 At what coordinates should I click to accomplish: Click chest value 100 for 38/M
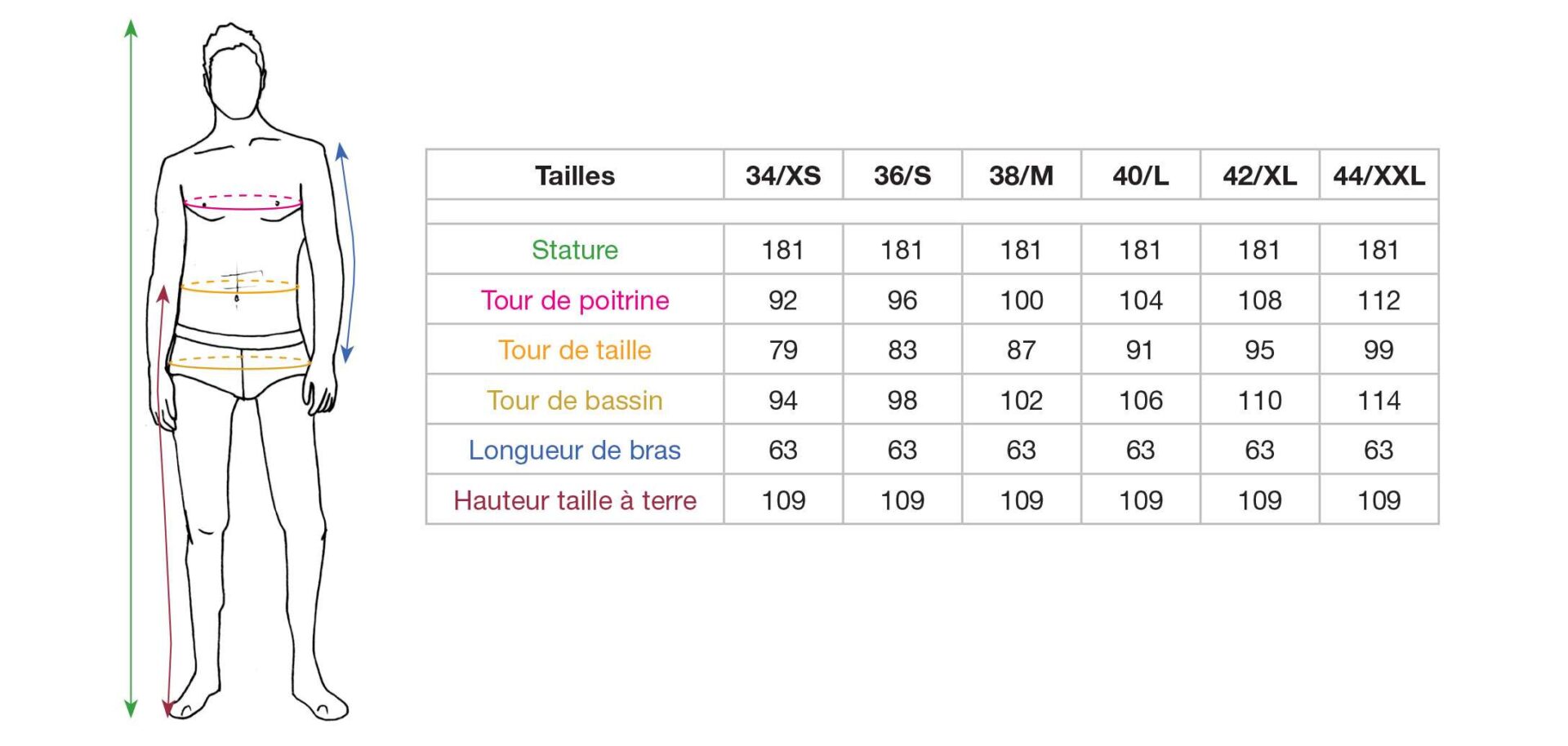pyautogui.click(x=1022, y=300)
